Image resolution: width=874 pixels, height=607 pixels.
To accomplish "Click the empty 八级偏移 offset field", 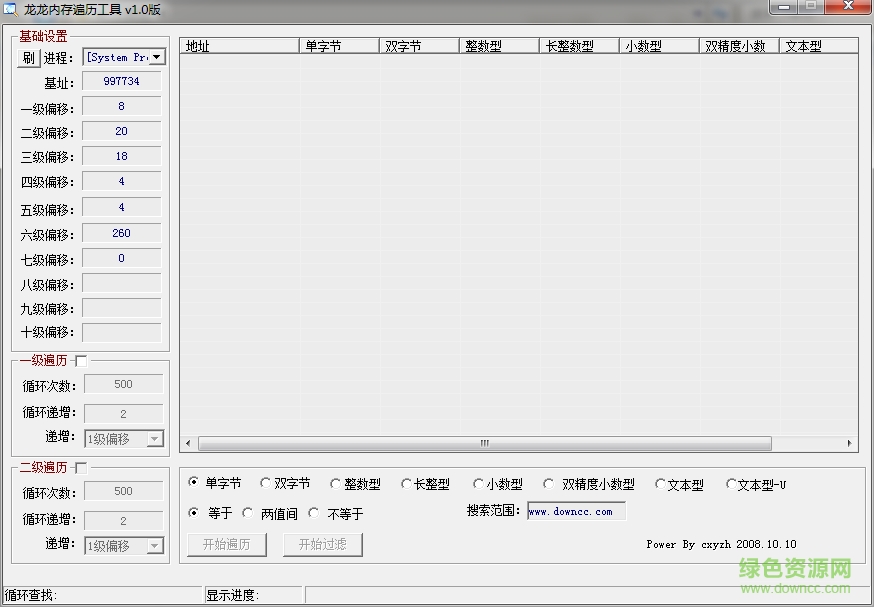I will click(x=121, y=283).
